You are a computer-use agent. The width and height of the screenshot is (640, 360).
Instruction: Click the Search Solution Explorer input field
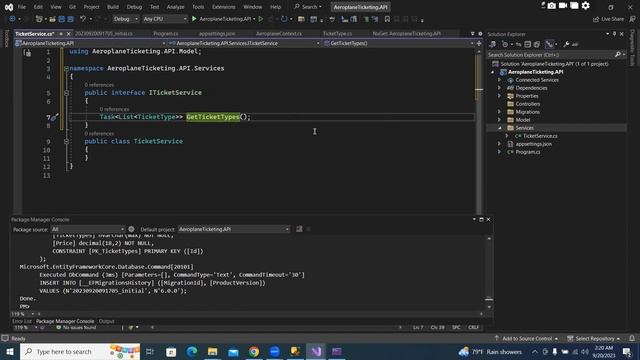pos(550,54)
